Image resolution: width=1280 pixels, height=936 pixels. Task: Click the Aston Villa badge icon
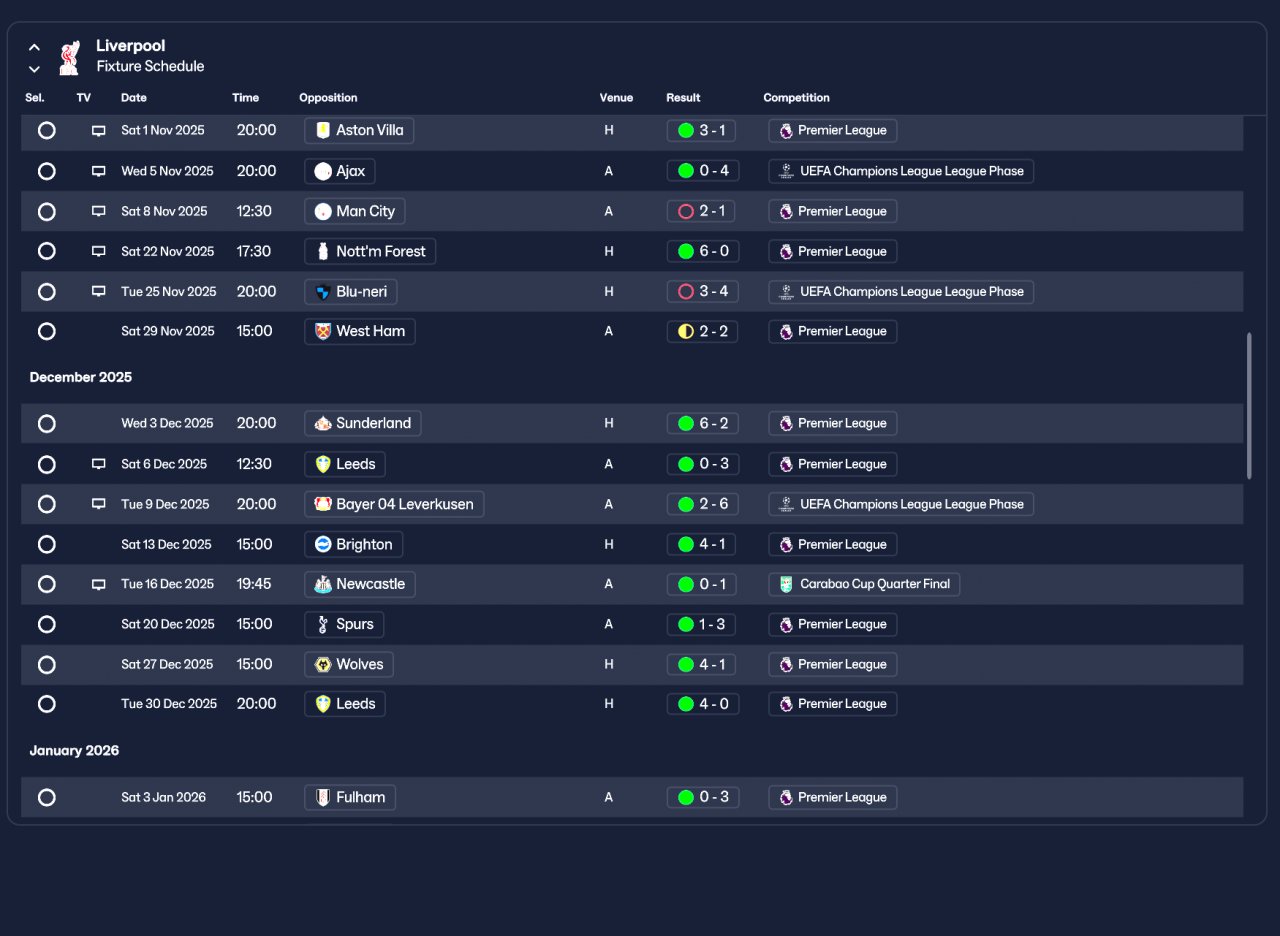click(x=322, y=130)
